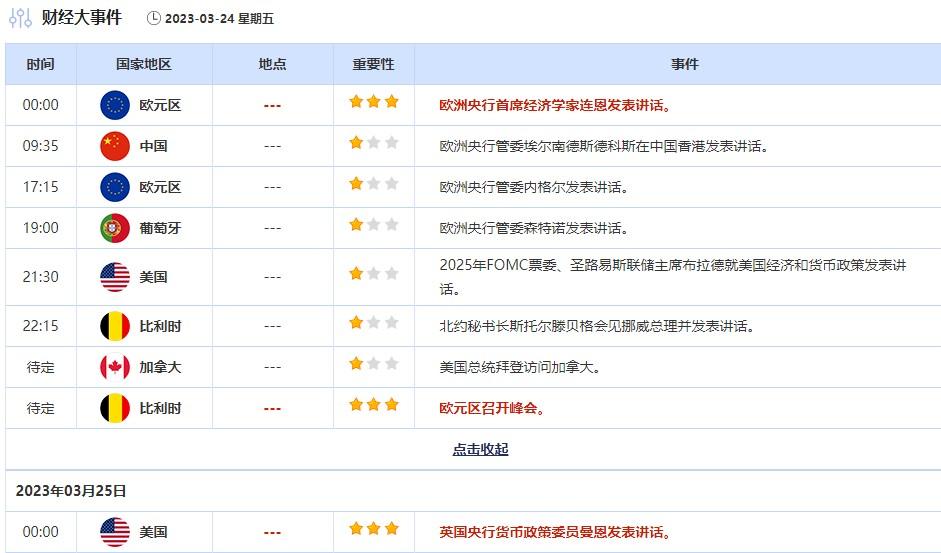The image size is (941, 553).
Task: Click the US flag in the 03月25日 row
Action: click(x=115, y=532)
